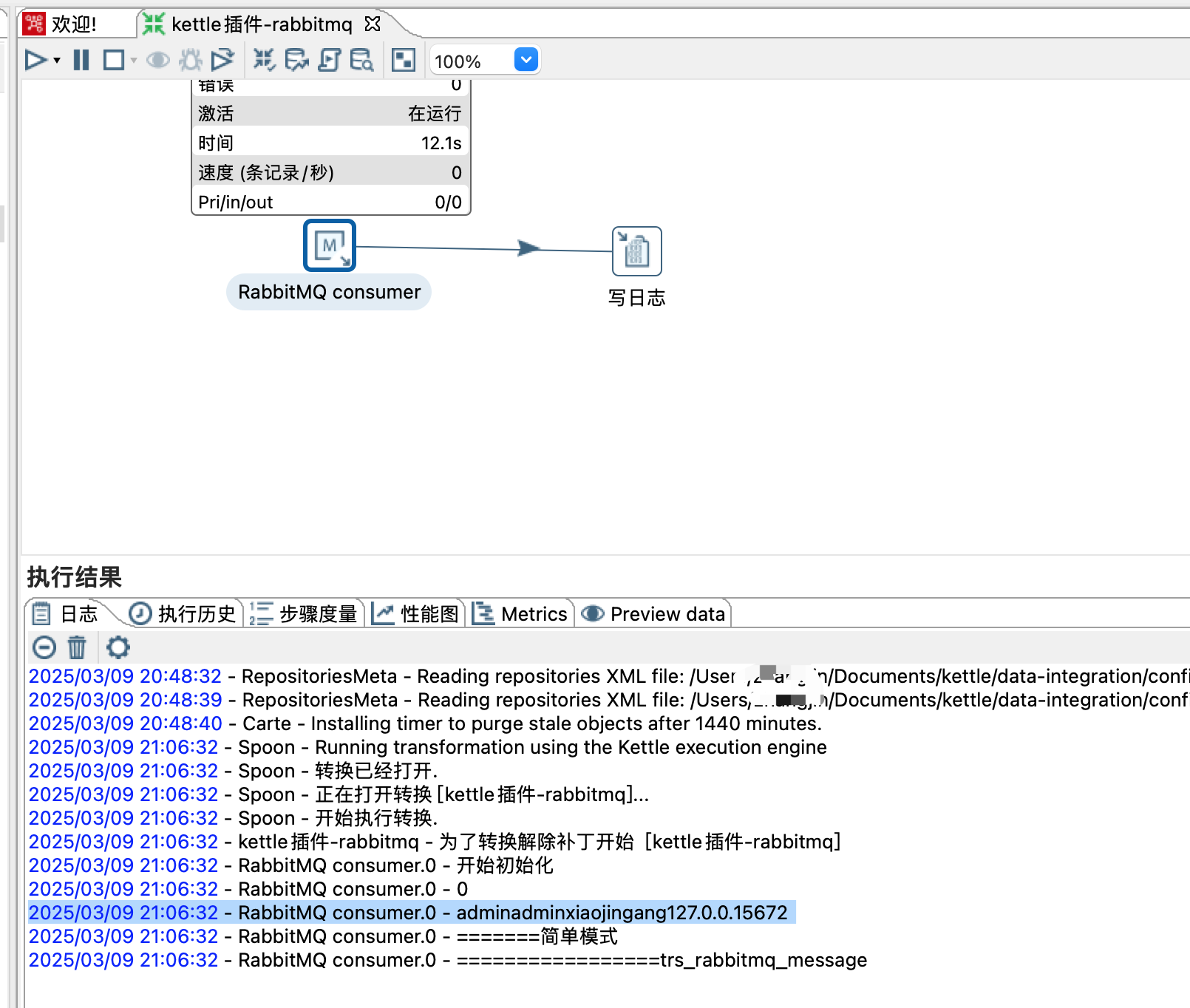Screen dimensions: 1190x1008
Task: Run the transformation with the play icon
Action: click(x=35, y=60)
